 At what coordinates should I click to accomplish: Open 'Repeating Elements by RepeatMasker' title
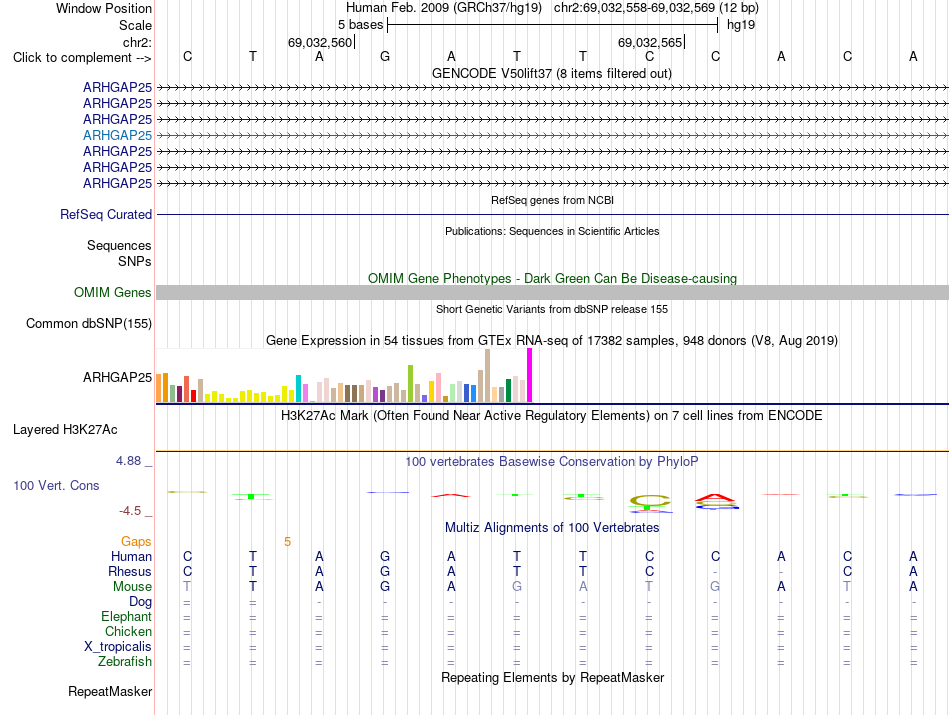pos(553,677)
